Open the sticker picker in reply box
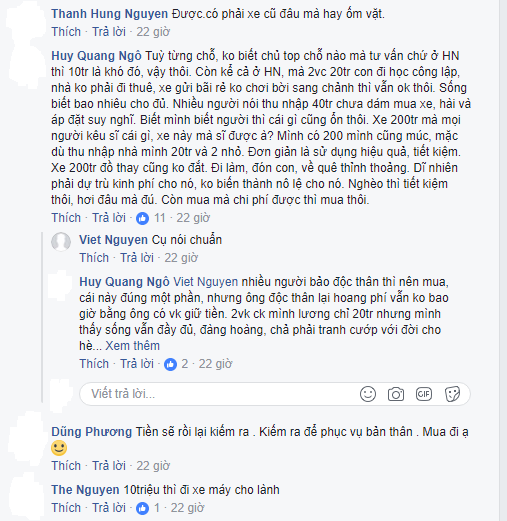This screenshot has width=507, height=521. point(452,394)
